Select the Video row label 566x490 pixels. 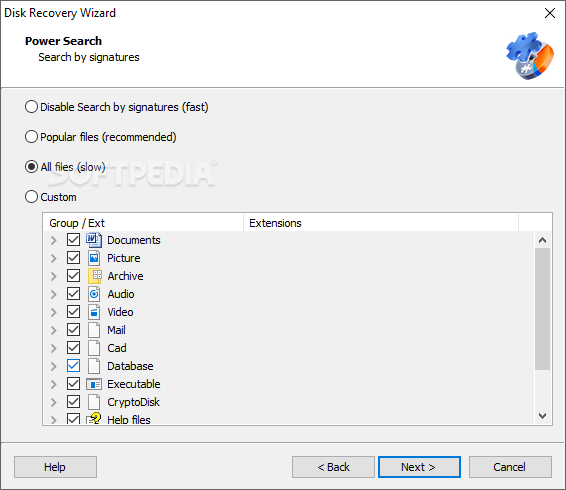coord(120,312)
